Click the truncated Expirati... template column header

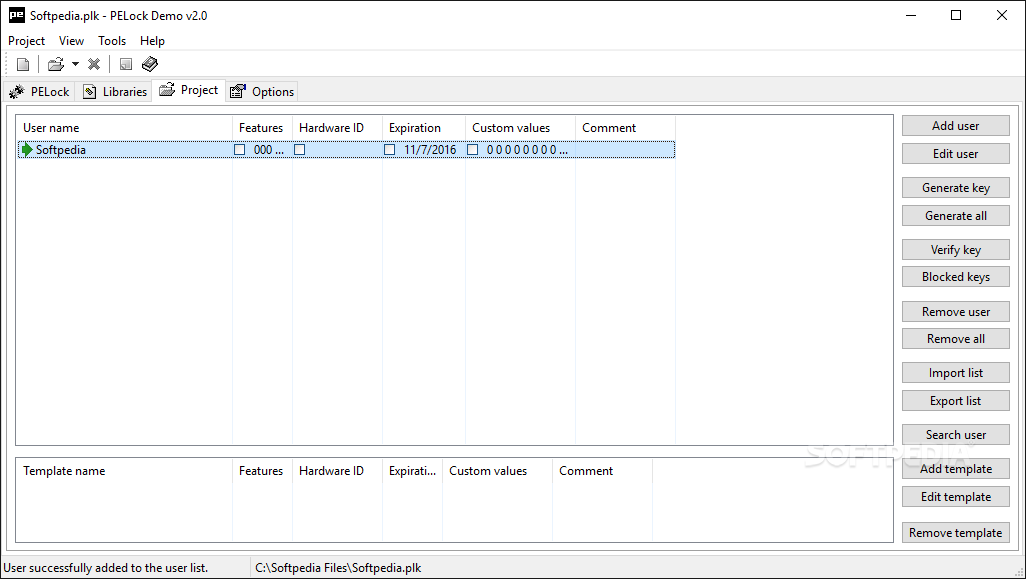412,471
